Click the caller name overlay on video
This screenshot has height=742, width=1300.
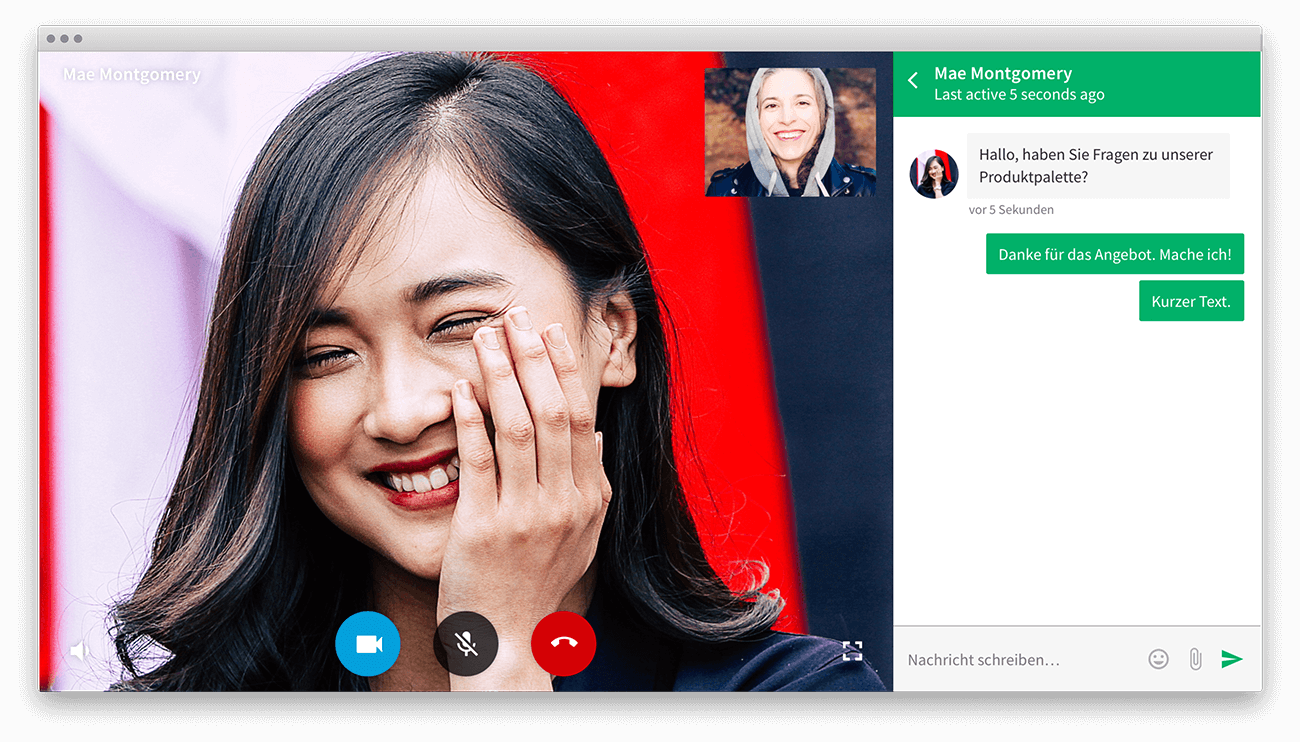pyautogui.click(x=132, y=75)
